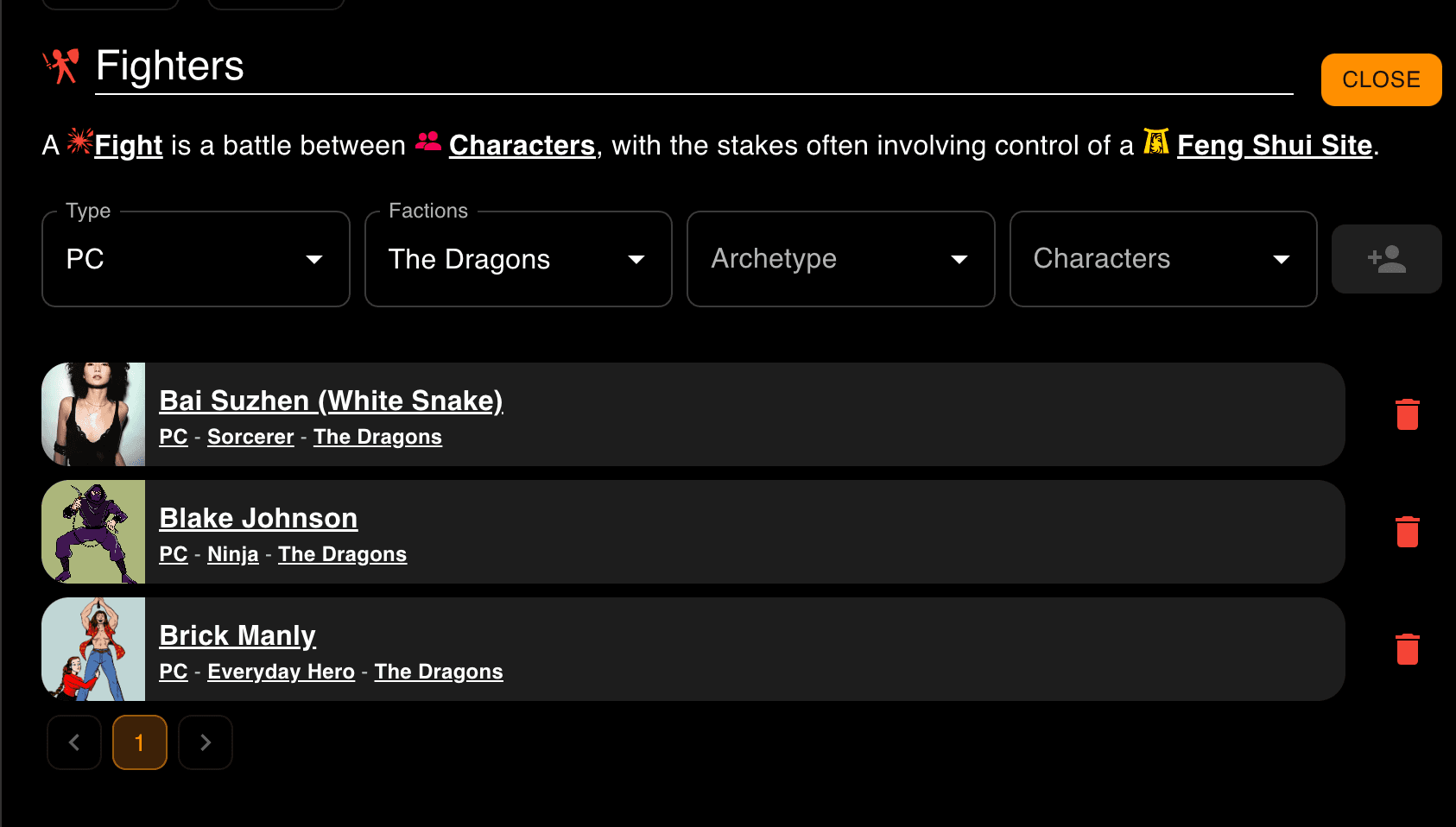Click the Sorcerer archetype link

pyautogui.click(x=250, y=437)
